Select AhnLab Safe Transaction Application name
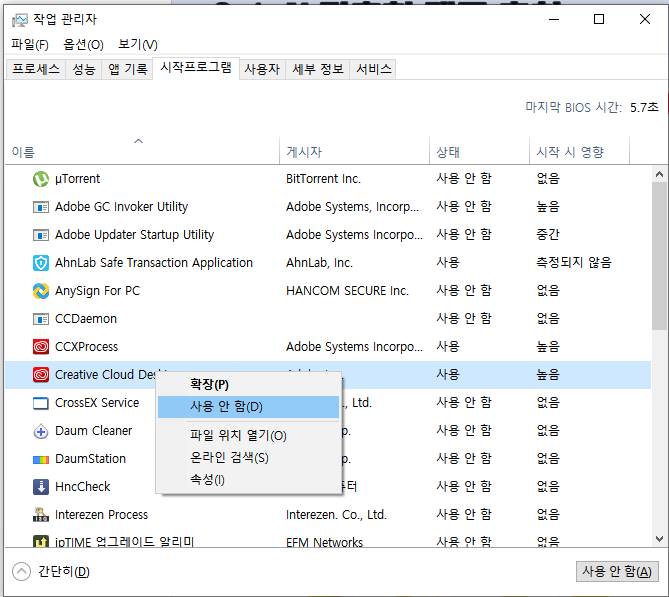 (x=154, y=263)
